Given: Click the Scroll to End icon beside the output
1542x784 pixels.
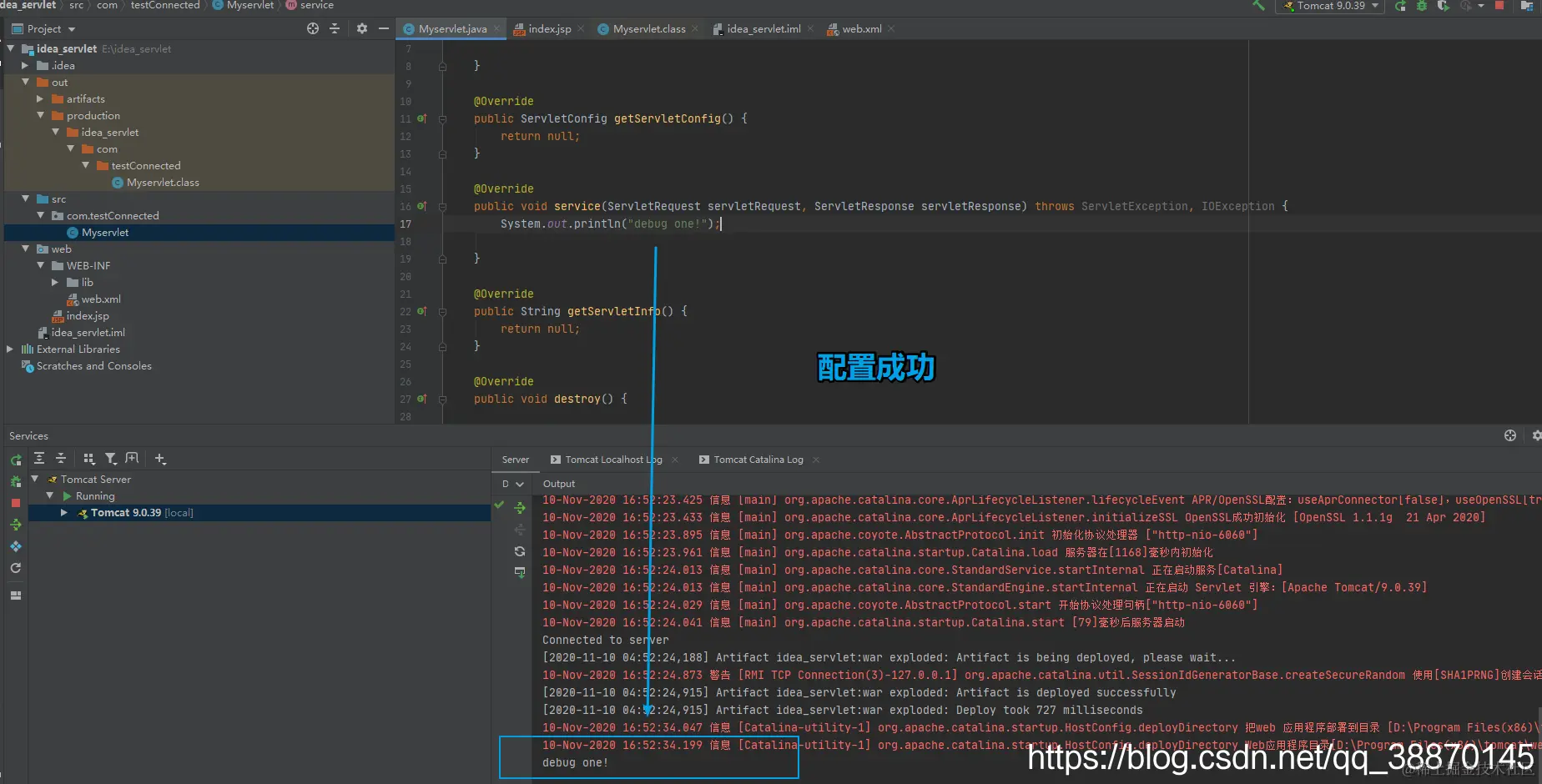Looking at the screenshot, I should coord(520,572).
